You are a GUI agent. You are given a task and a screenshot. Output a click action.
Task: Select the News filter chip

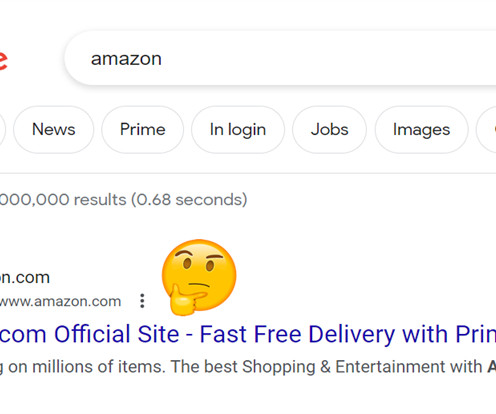click(x=54, y=130)
